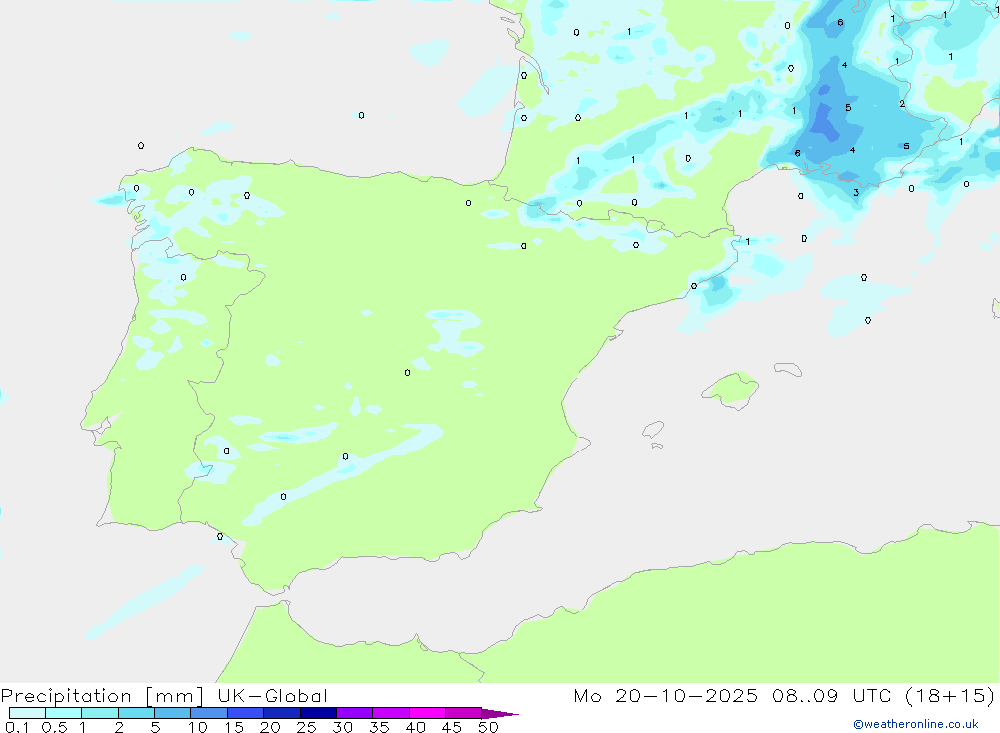Pick the 15–20 mm royal blue legend swatch
Viewport: 1000px width, 733px height.
(246, 713)
